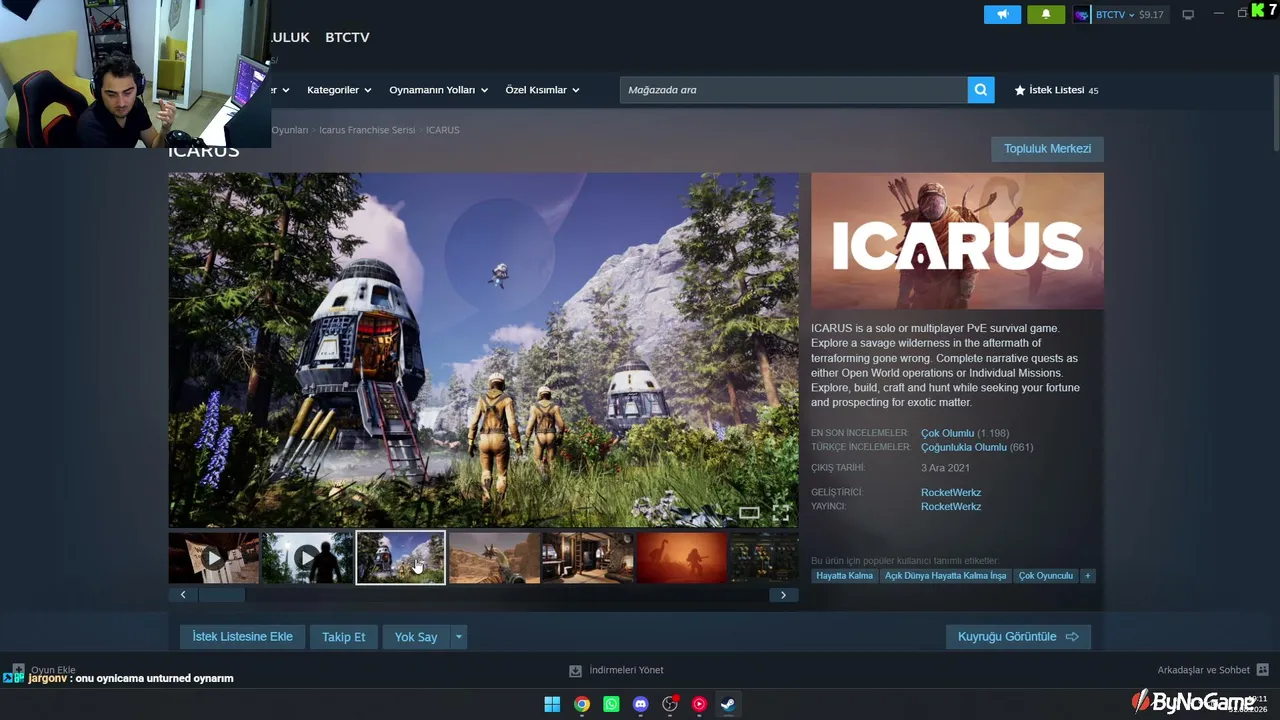Viewport: 1280px width, 720px height.
Task: Open Google Chrome from the taskbar
Action: [x=582, y=704]
